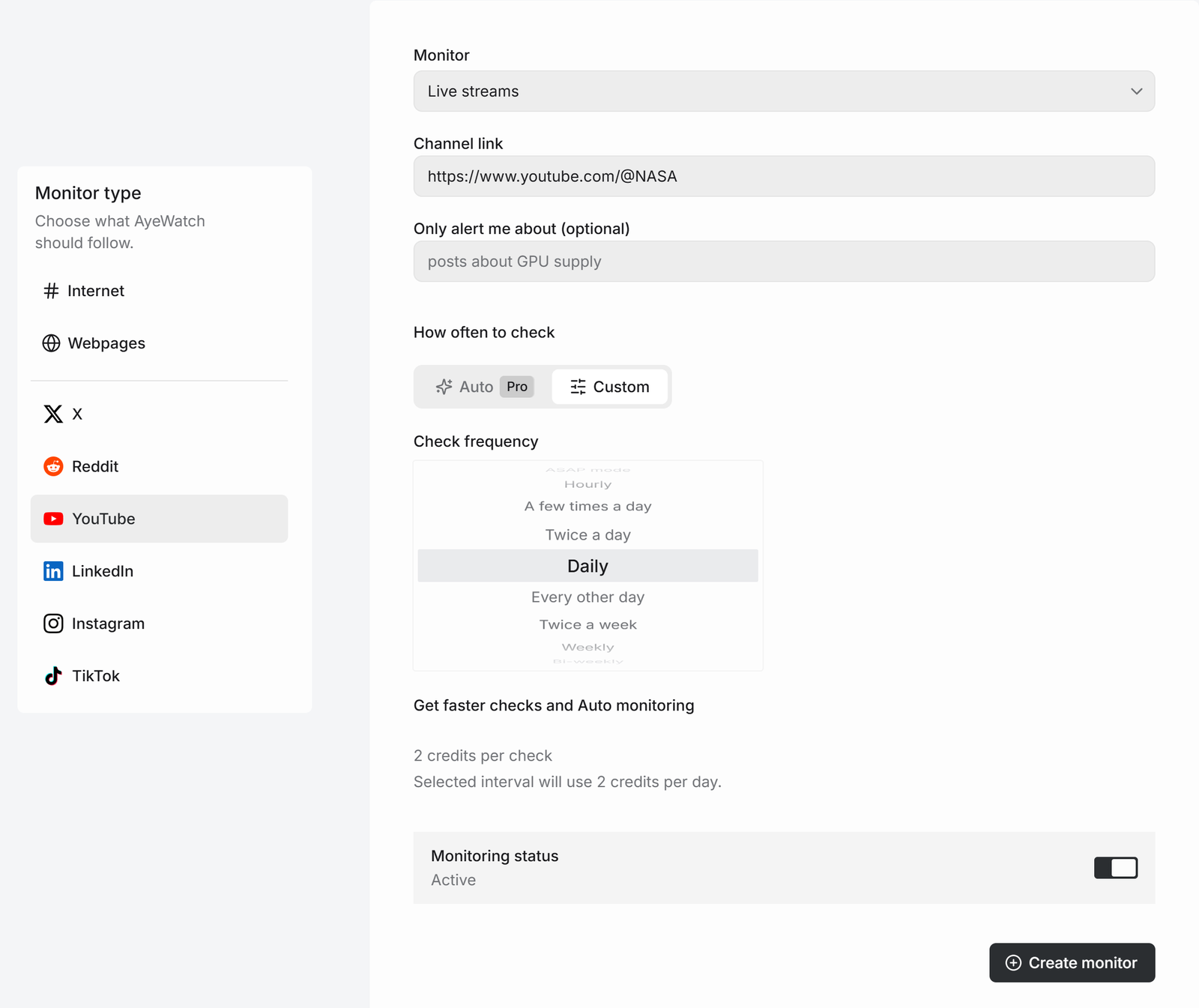Screen dimensions: 1199x1008
Task: Select Daily frequency option
Action: point(588,566)
